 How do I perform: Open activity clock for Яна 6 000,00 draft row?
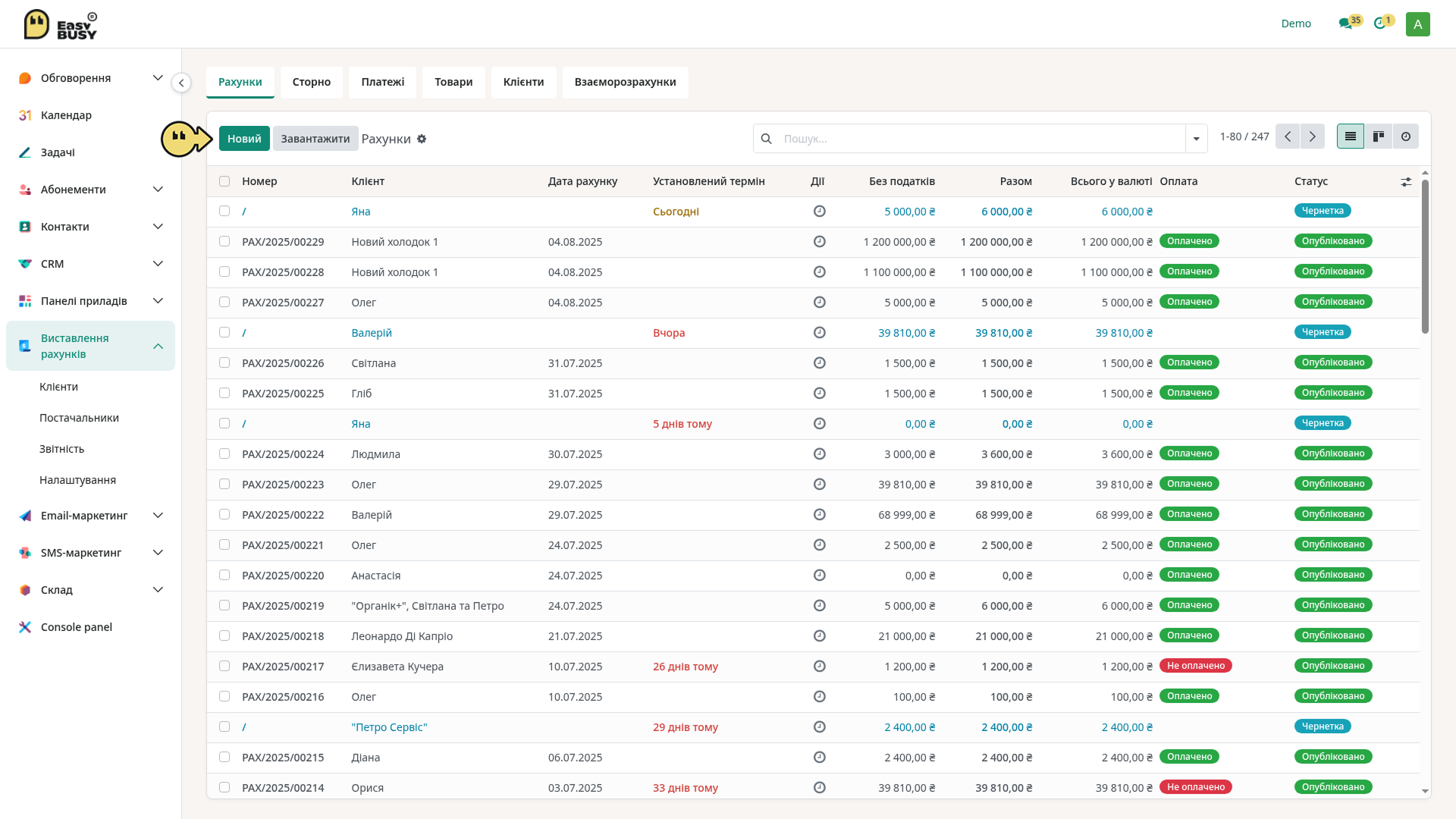pyautogui.click(x=819, y=212)
